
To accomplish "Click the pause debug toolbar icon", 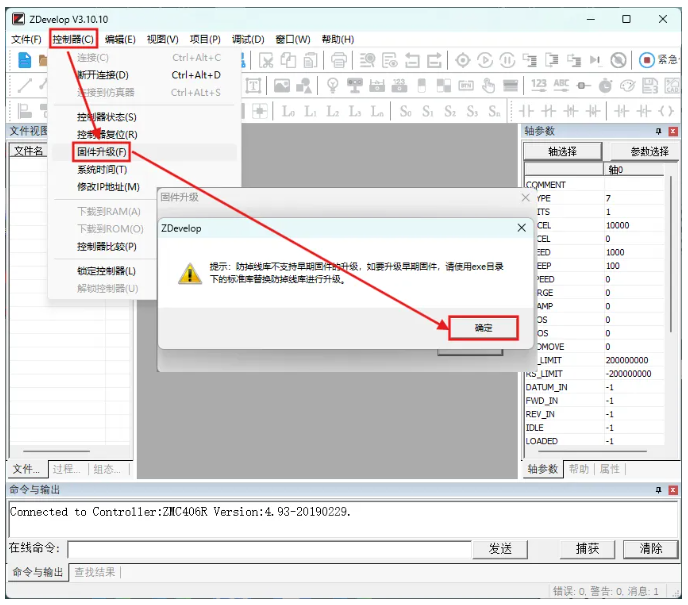I will tap(507, 60).
